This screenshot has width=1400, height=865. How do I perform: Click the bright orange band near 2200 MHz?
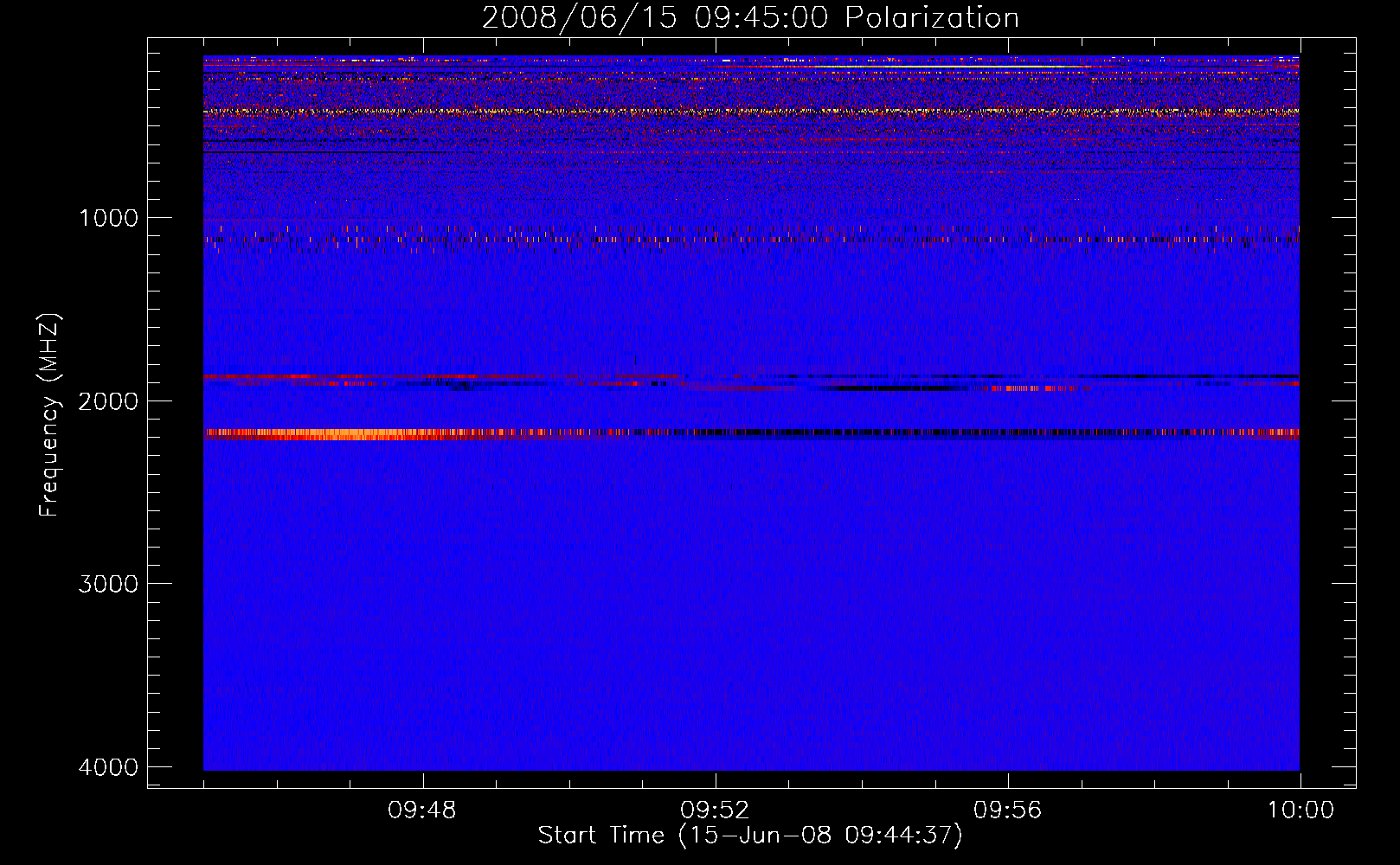pyautogui.click(x=346, y=433)
